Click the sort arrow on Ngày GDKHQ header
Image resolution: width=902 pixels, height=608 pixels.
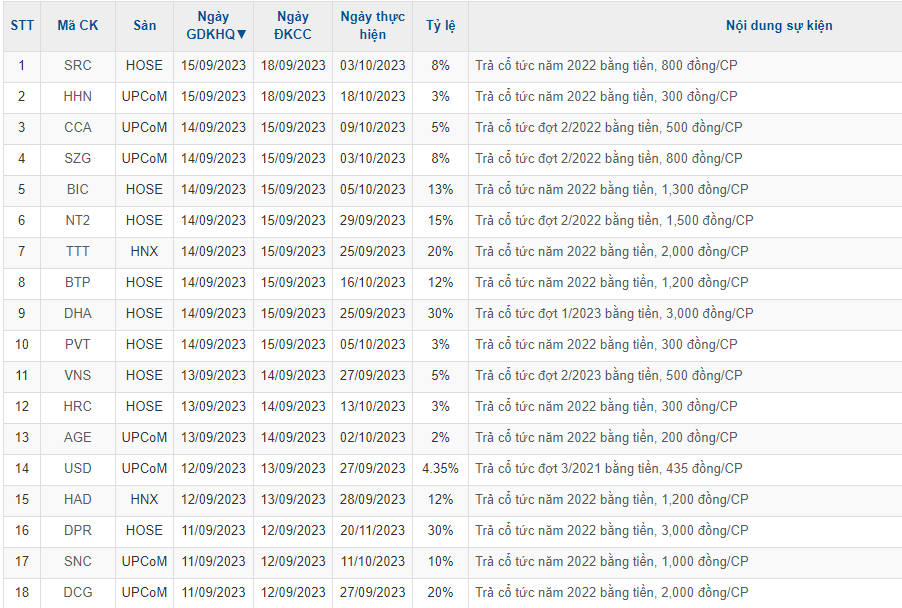241,34
